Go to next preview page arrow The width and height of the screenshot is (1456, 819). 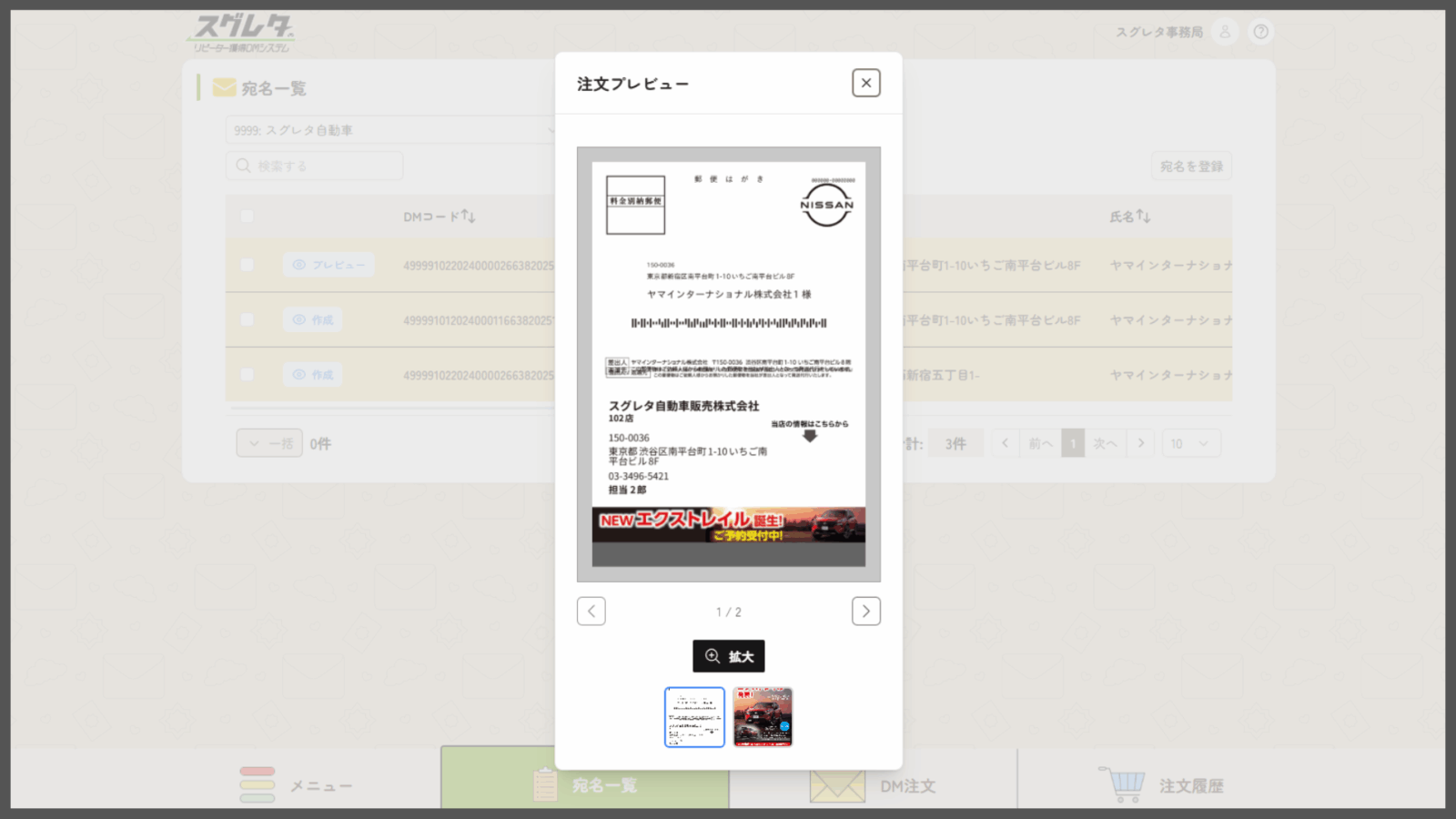pyautogui.click(x=865, y=612)
